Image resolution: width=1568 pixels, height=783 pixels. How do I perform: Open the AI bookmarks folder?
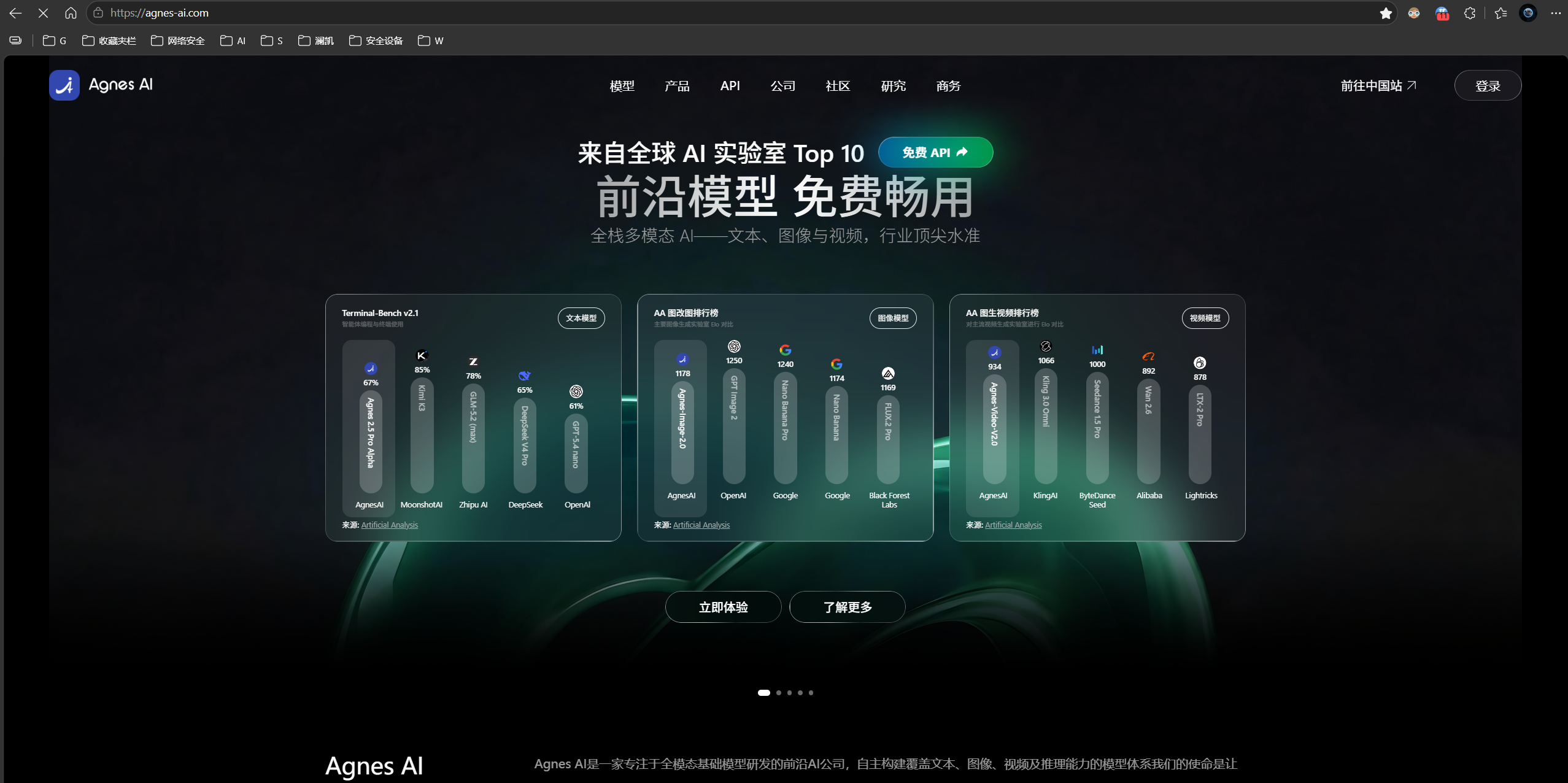click(x=233, y=40)
